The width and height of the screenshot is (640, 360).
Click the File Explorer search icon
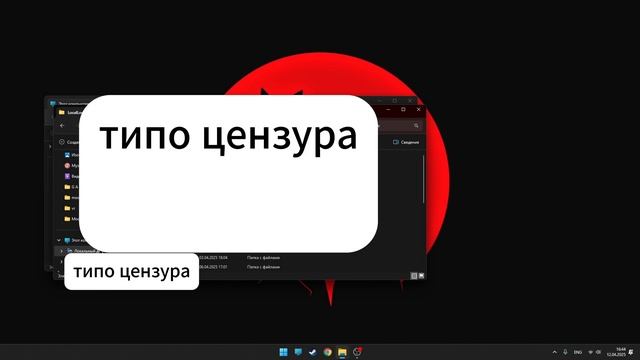click(416, 126)
